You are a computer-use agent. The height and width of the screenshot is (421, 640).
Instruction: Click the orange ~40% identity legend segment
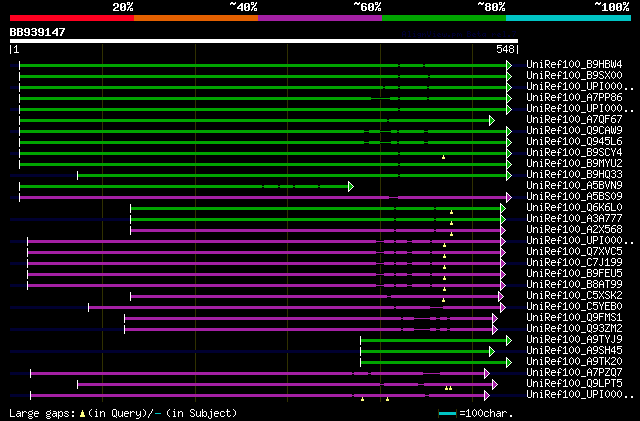(x=196, y=18)
